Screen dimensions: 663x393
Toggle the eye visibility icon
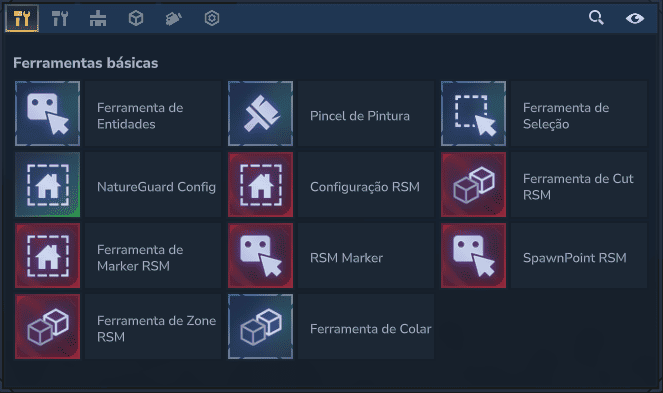(635, 18)
